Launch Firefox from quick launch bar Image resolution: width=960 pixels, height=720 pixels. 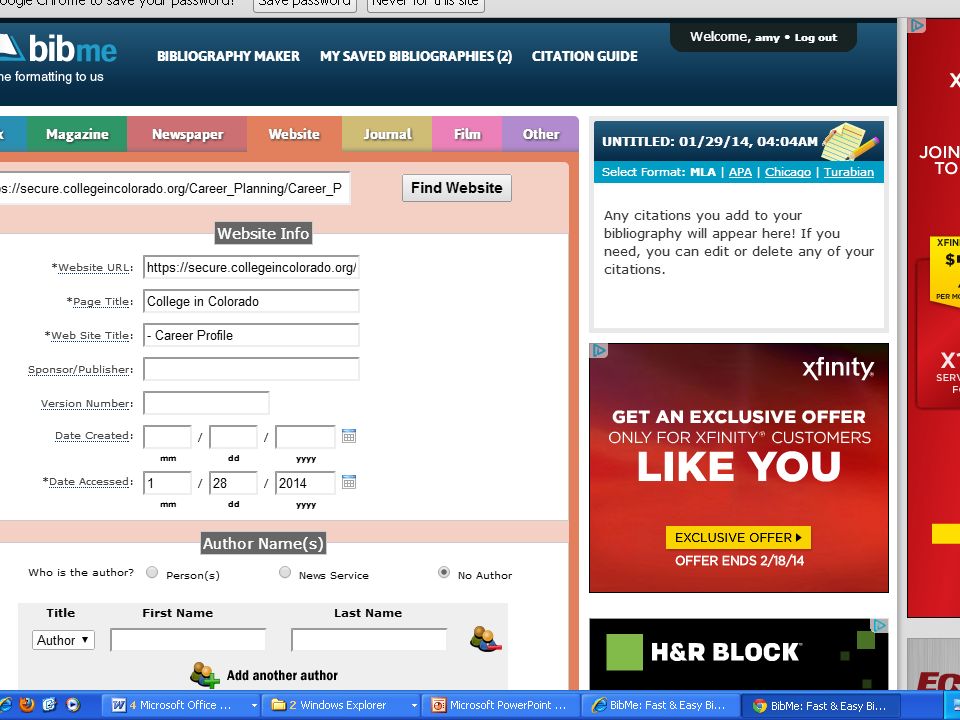point(26,705)
